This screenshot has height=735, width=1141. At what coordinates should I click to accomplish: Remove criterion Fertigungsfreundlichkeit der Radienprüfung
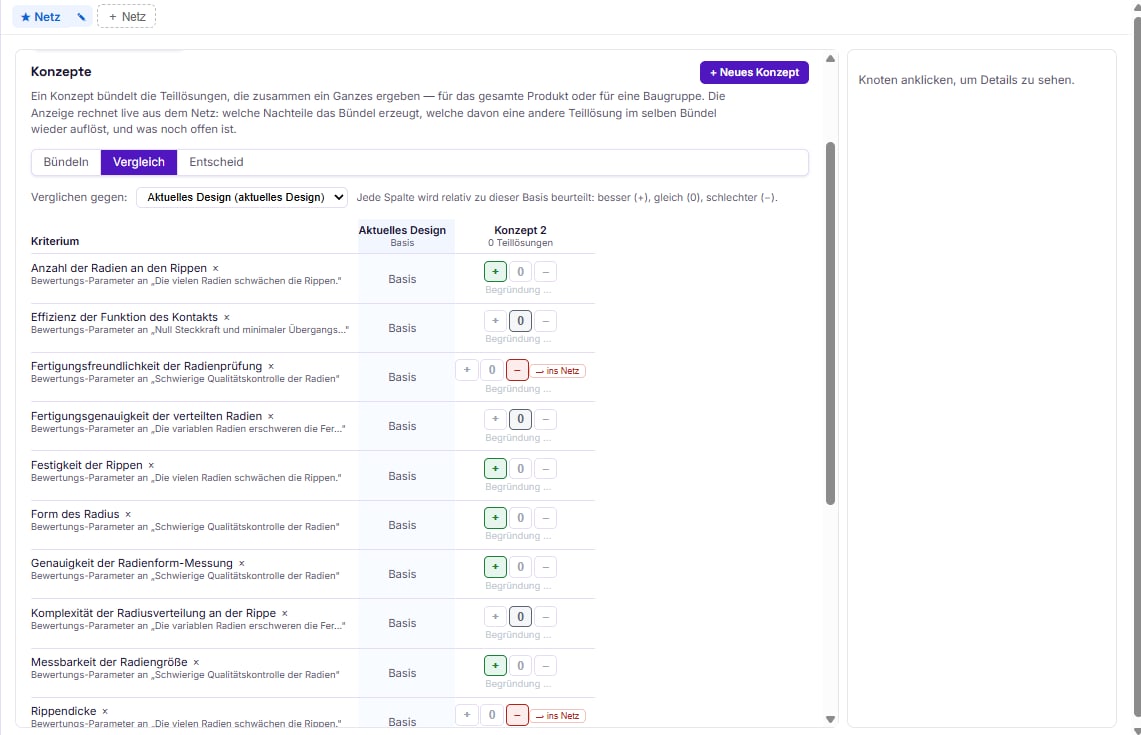pos(271,367)
